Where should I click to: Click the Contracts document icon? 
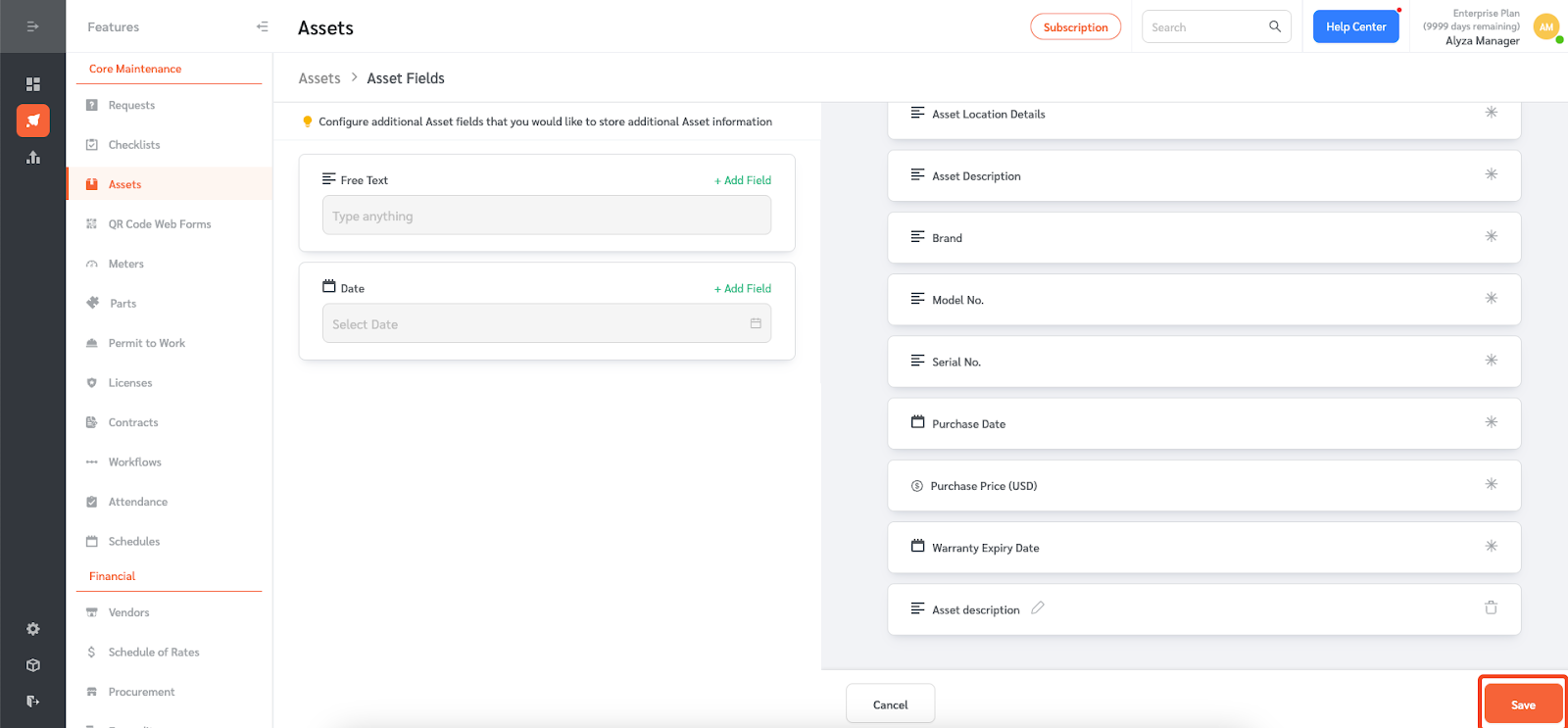91,422
